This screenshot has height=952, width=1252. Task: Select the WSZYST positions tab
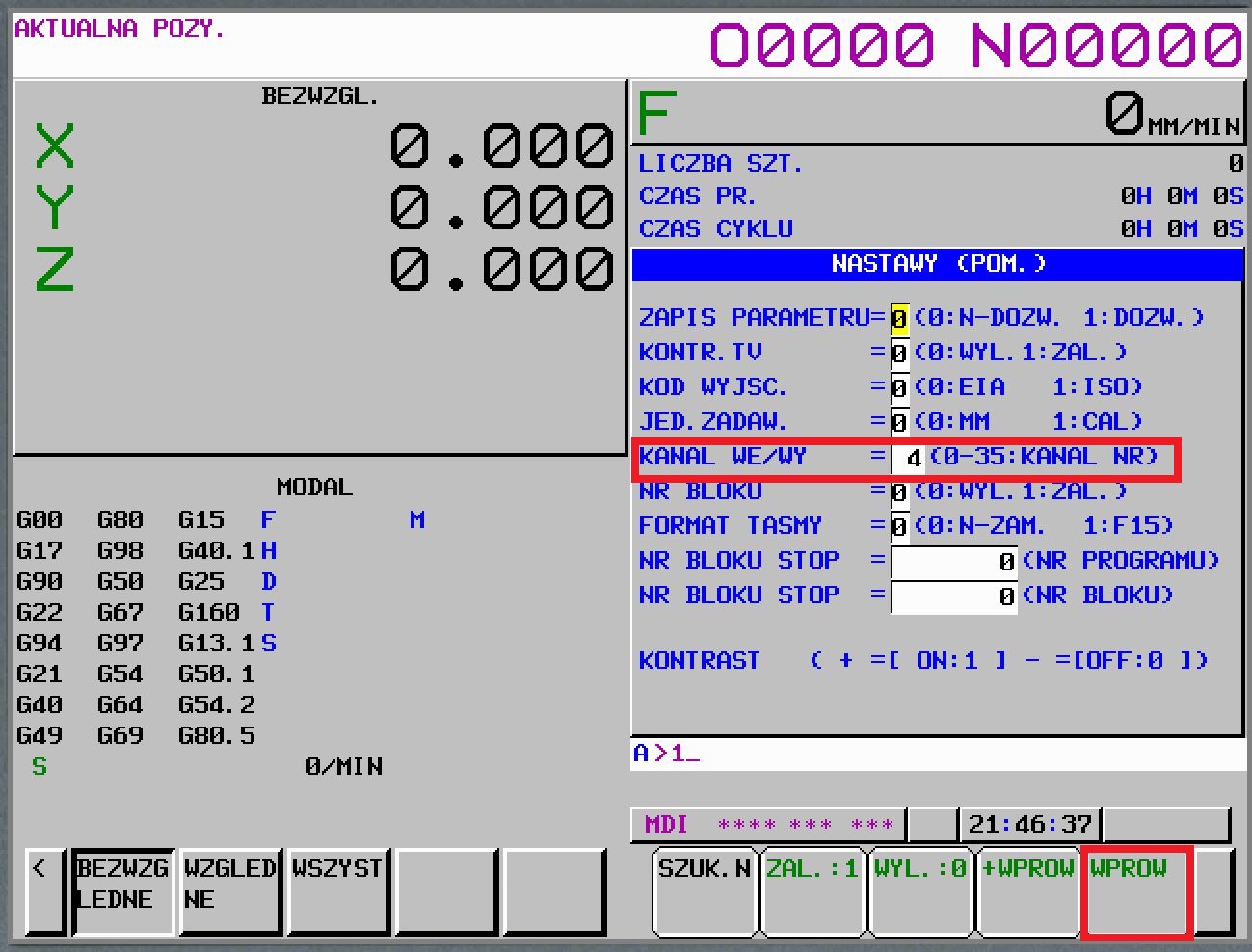pyautogui.click(x=336, y=890)
